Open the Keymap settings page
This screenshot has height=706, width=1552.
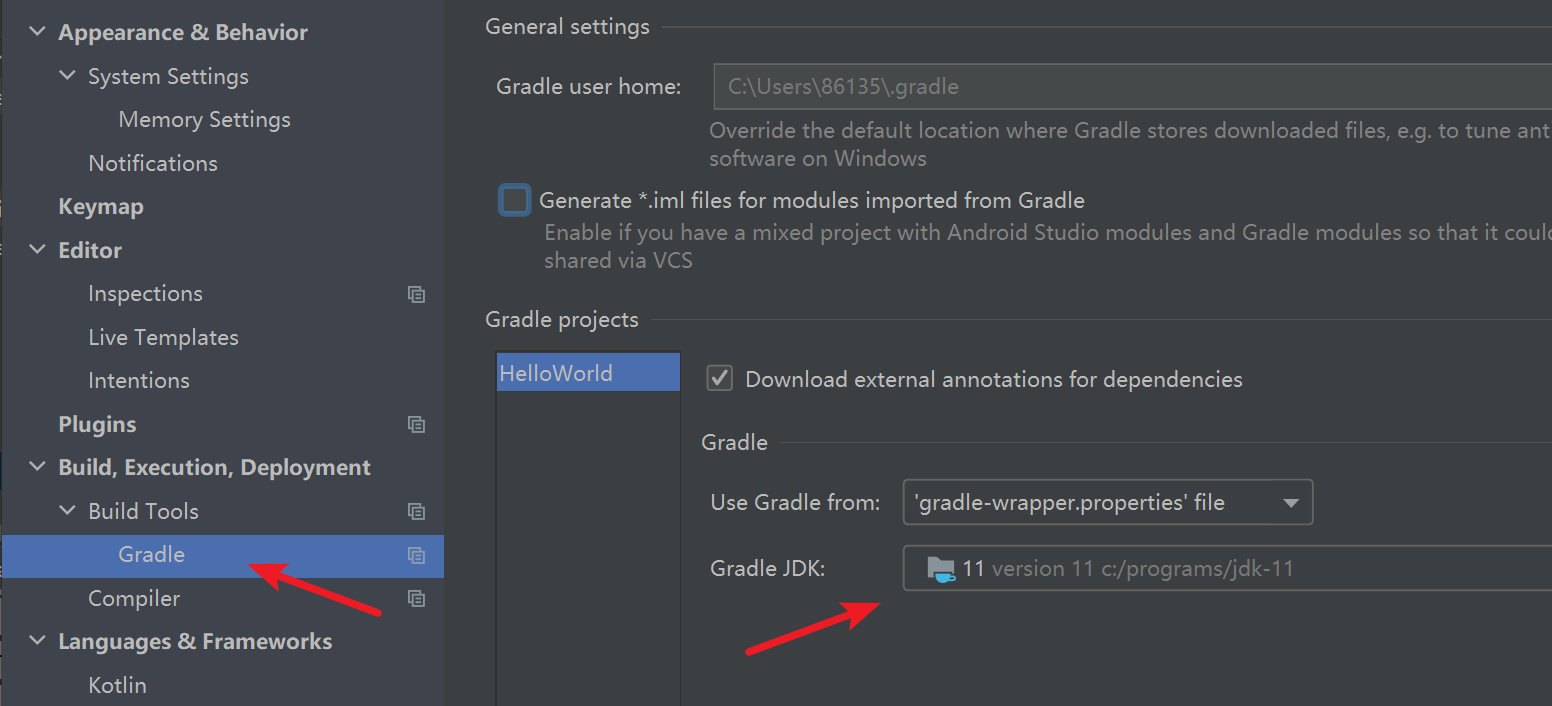click(101, 206)
